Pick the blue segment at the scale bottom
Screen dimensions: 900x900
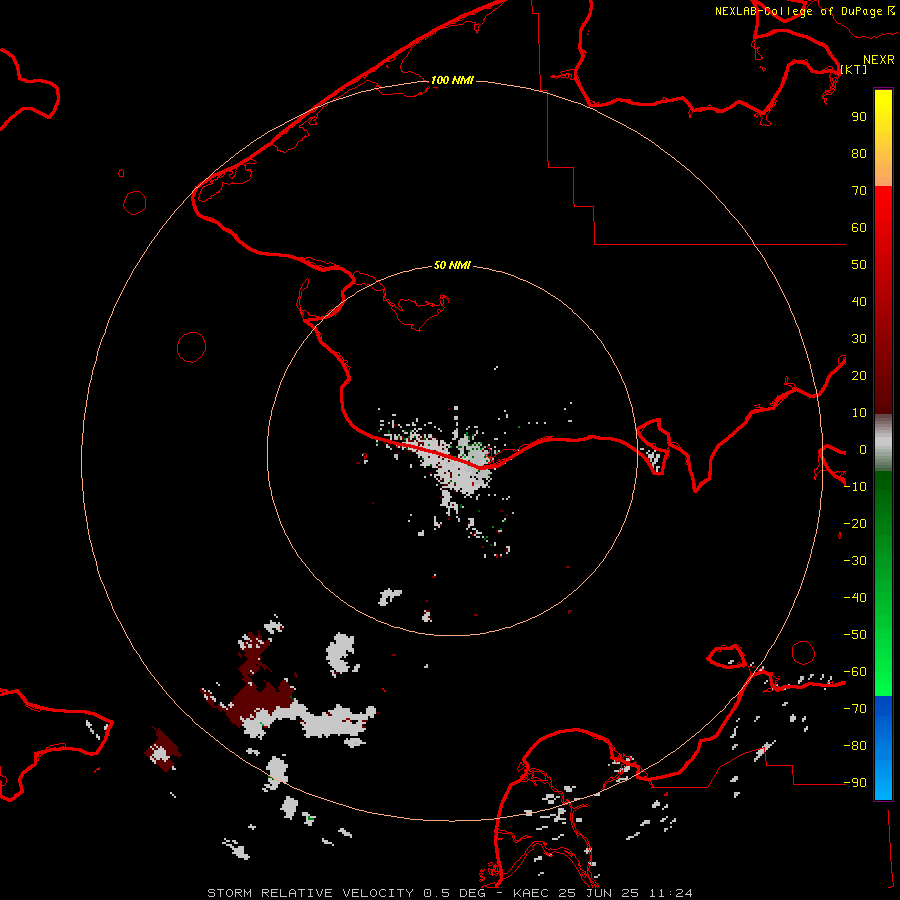pos(883,748)
